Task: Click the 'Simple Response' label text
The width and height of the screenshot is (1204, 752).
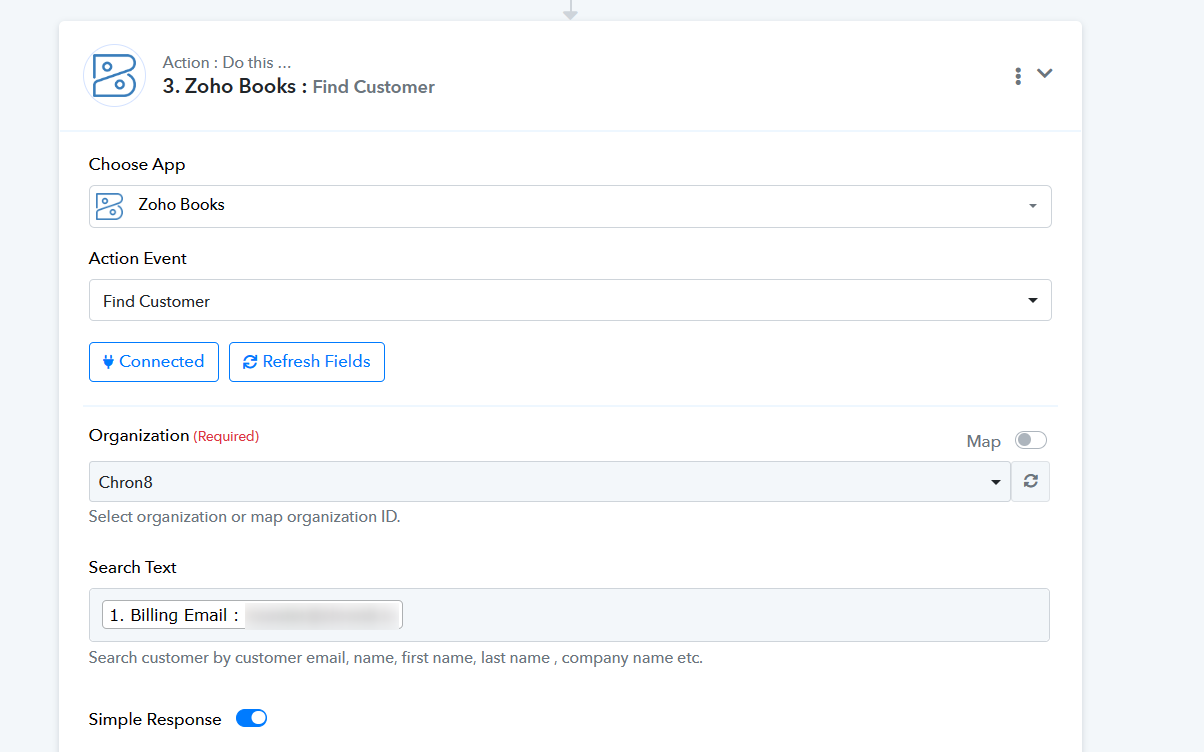Action: [x=155, y=719]
